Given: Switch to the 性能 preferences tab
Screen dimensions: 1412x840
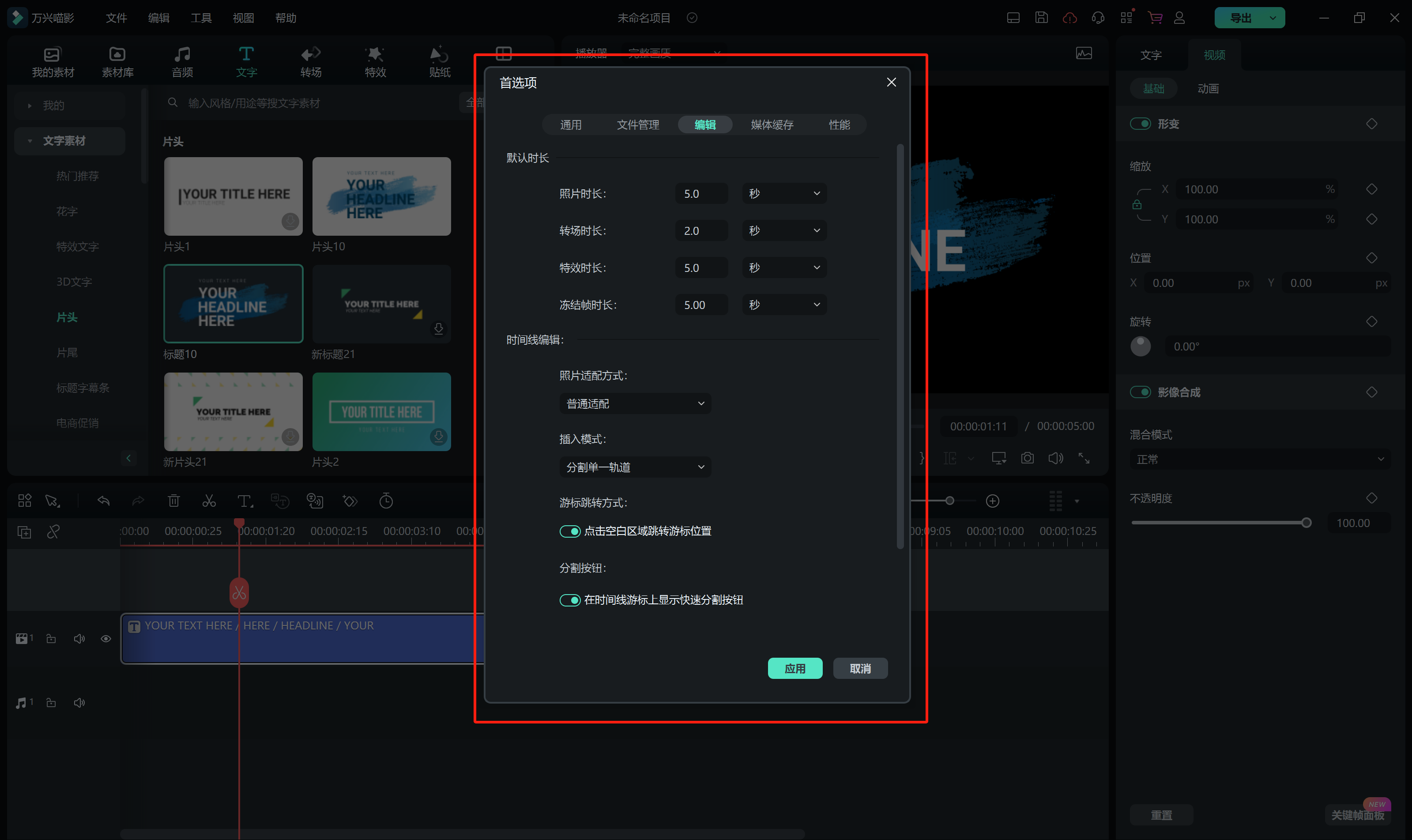Looking at the screenshot, I should tap(839, 124).
